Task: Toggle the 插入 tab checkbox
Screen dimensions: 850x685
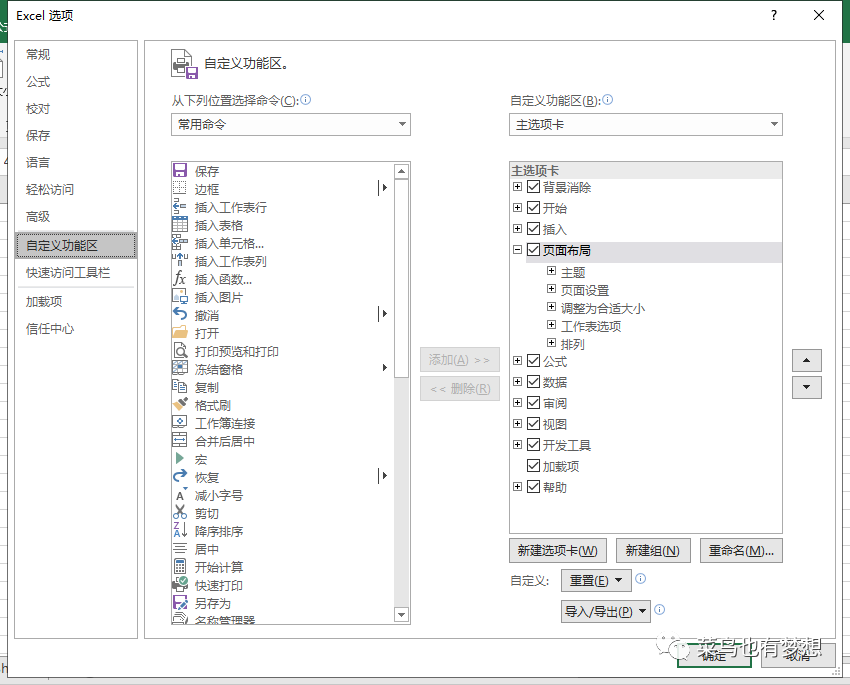Action: click(533, 229)
